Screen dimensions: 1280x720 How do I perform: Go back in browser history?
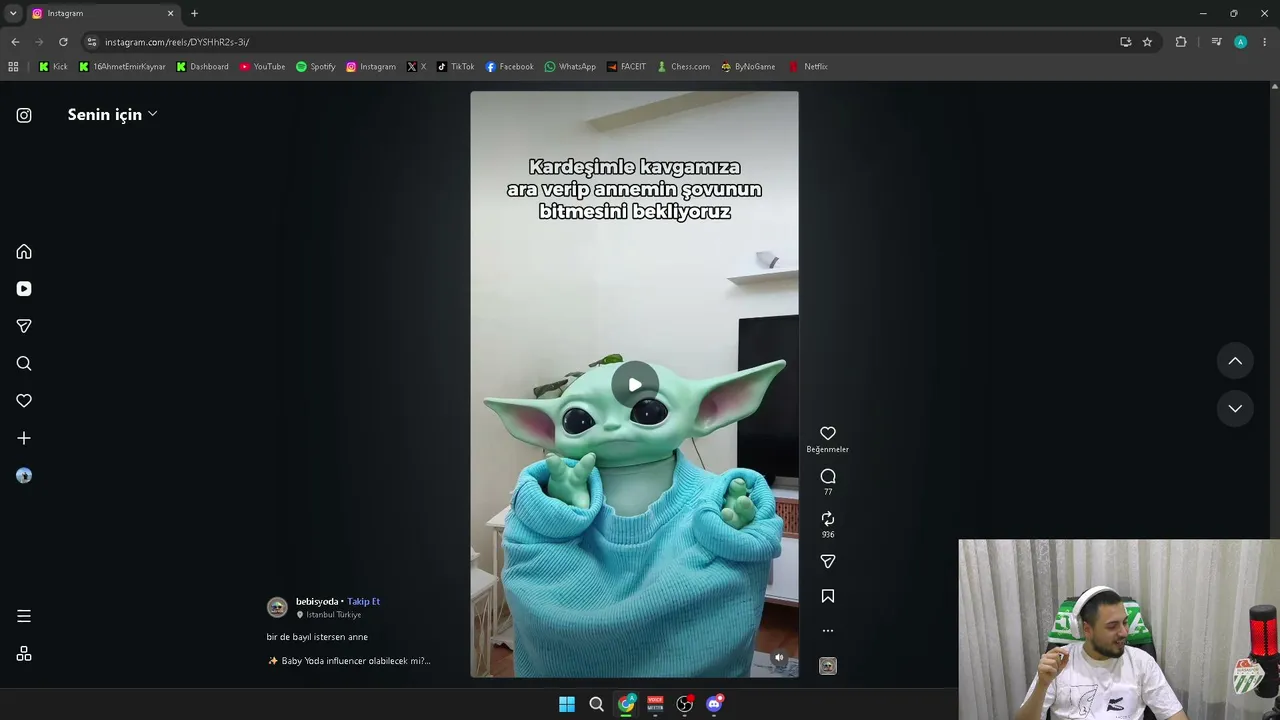[x=15, y=42]
